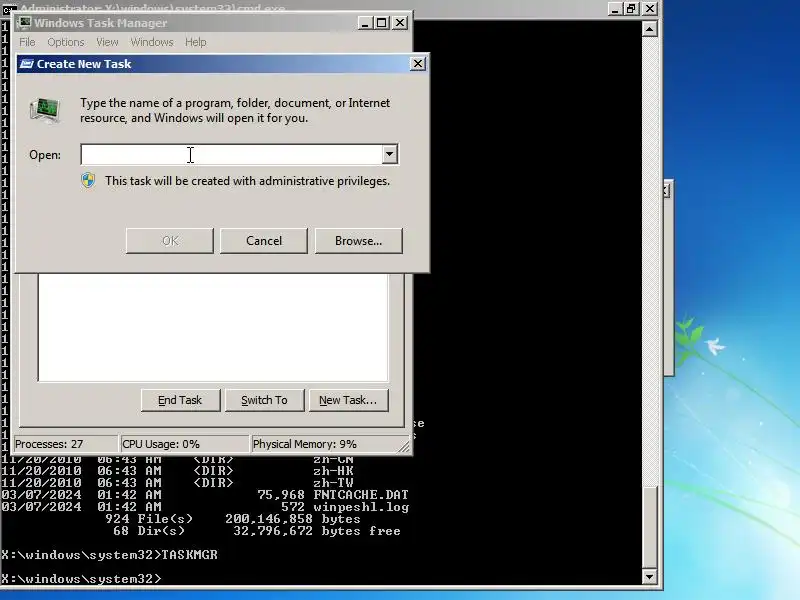Click the 32,796,672 bytes free text
Screen dimensions: 800x600
317,531
